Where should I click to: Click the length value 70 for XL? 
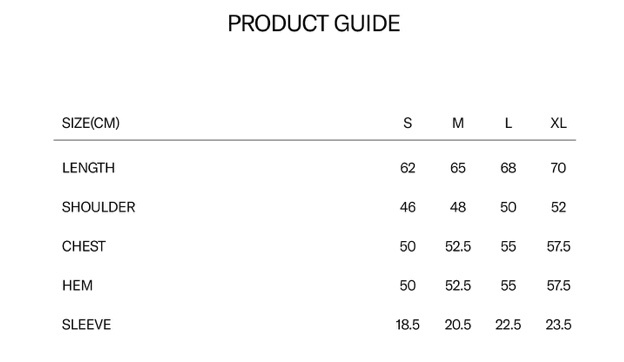click(558, 168)
